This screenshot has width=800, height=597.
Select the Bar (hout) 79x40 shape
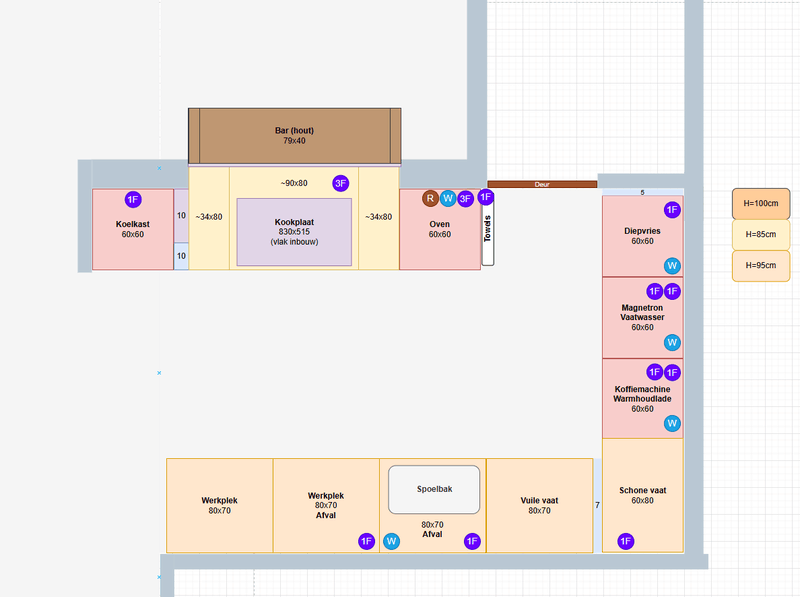(294, 136)
